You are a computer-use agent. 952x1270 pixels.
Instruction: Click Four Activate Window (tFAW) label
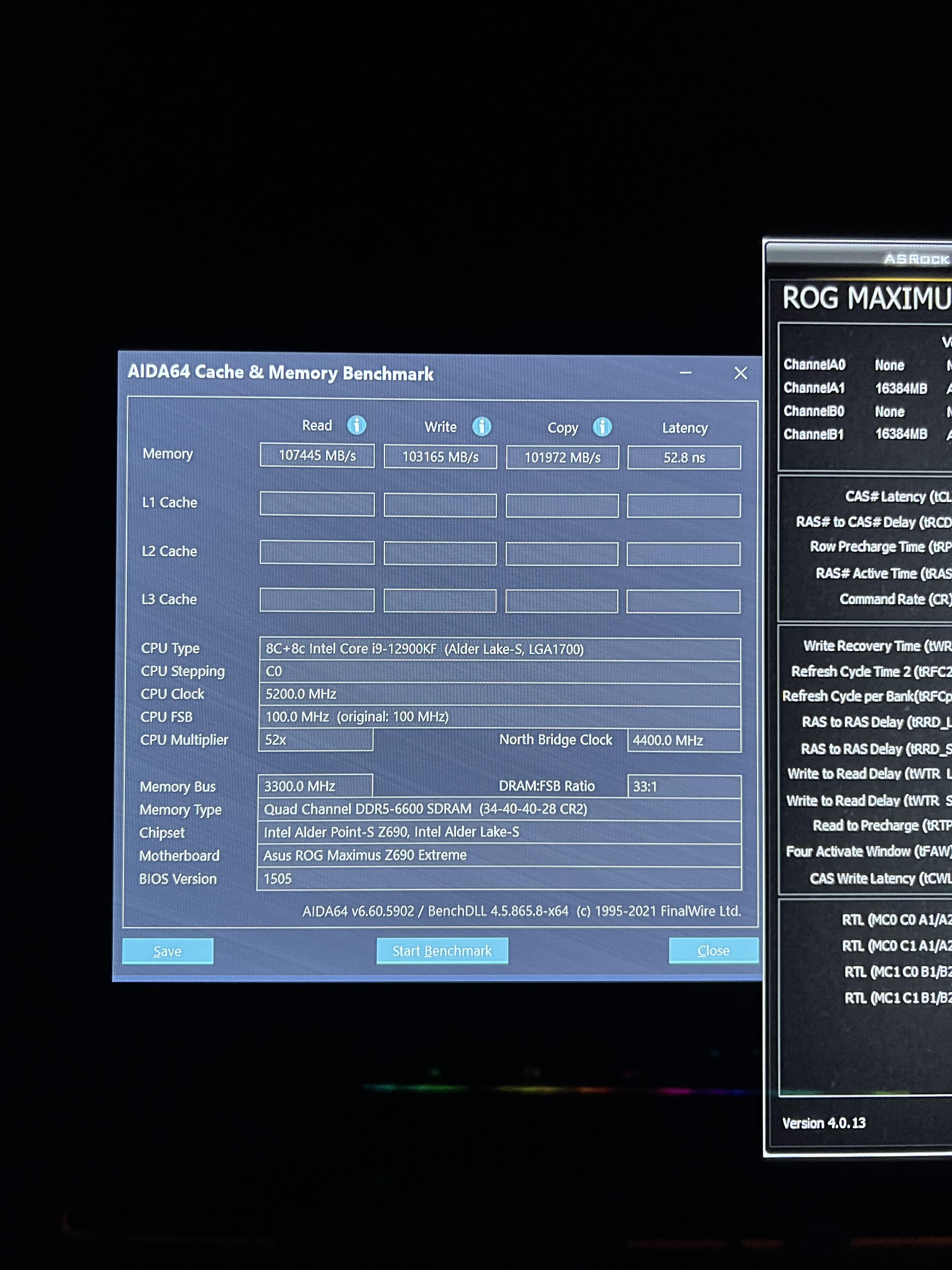(x=869, y=851)
